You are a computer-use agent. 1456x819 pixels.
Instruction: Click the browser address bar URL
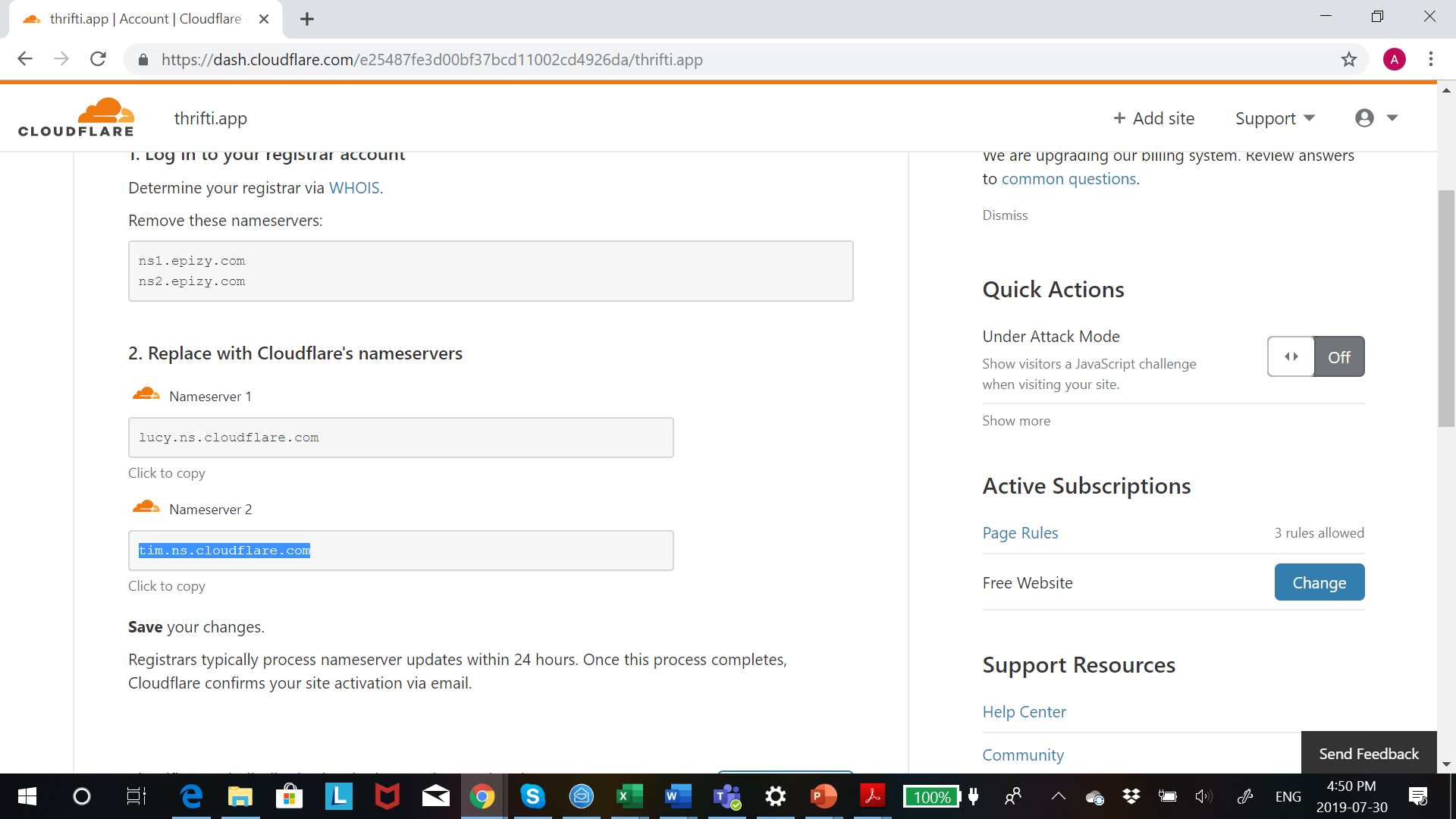click(x=431, y=59)
